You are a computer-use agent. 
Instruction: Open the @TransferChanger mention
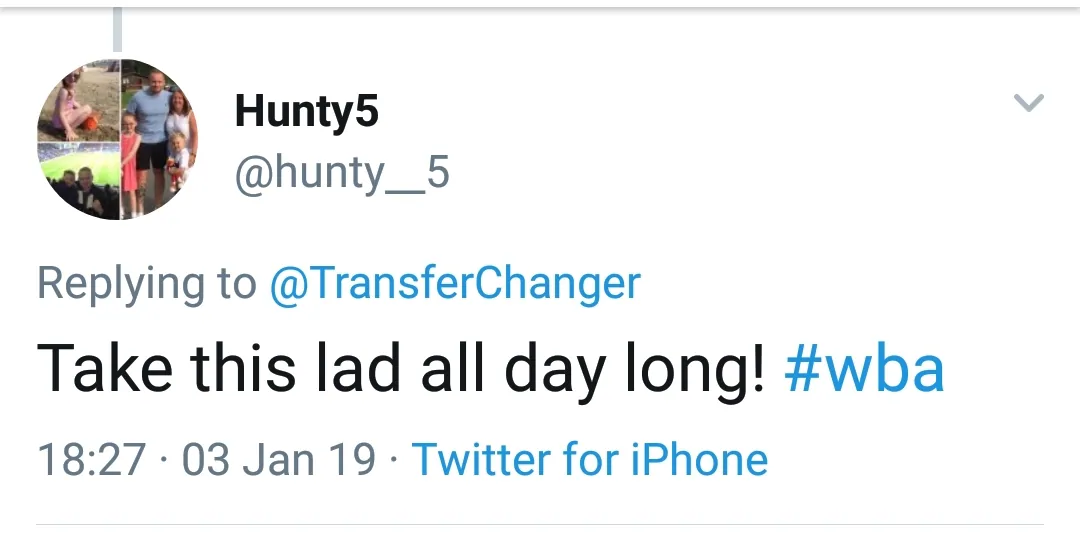click(454, 284)
